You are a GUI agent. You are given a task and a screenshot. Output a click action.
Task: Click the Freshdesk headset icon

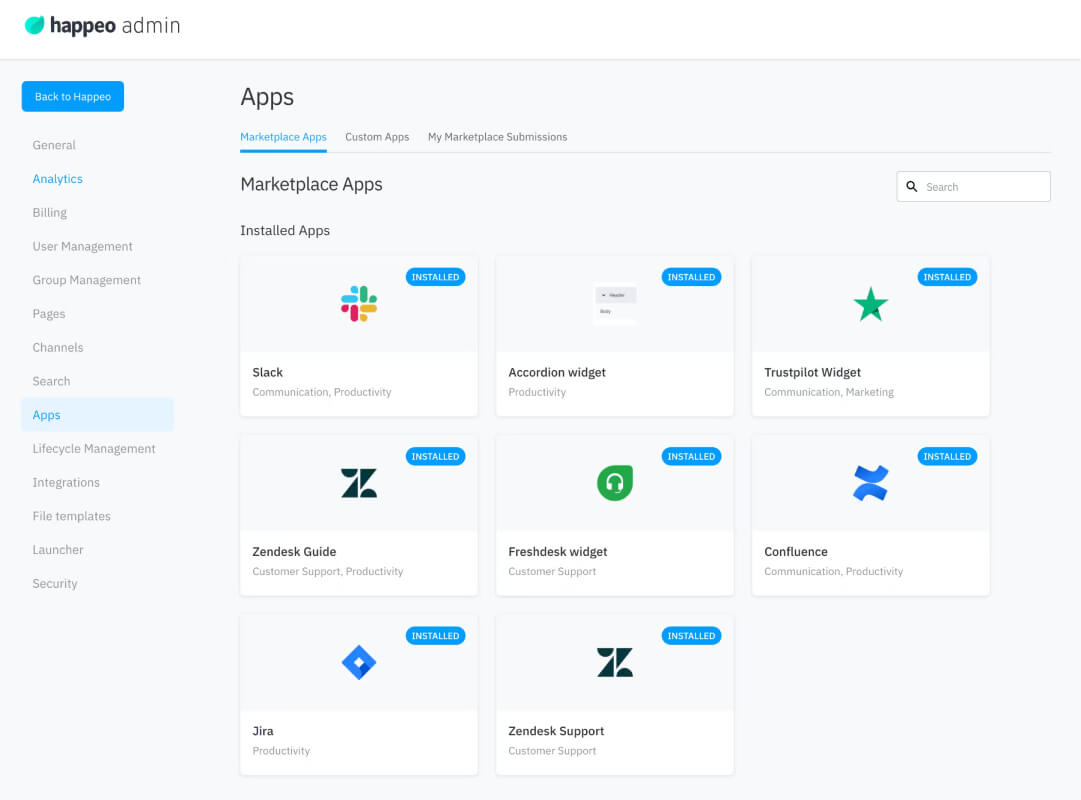614,483
